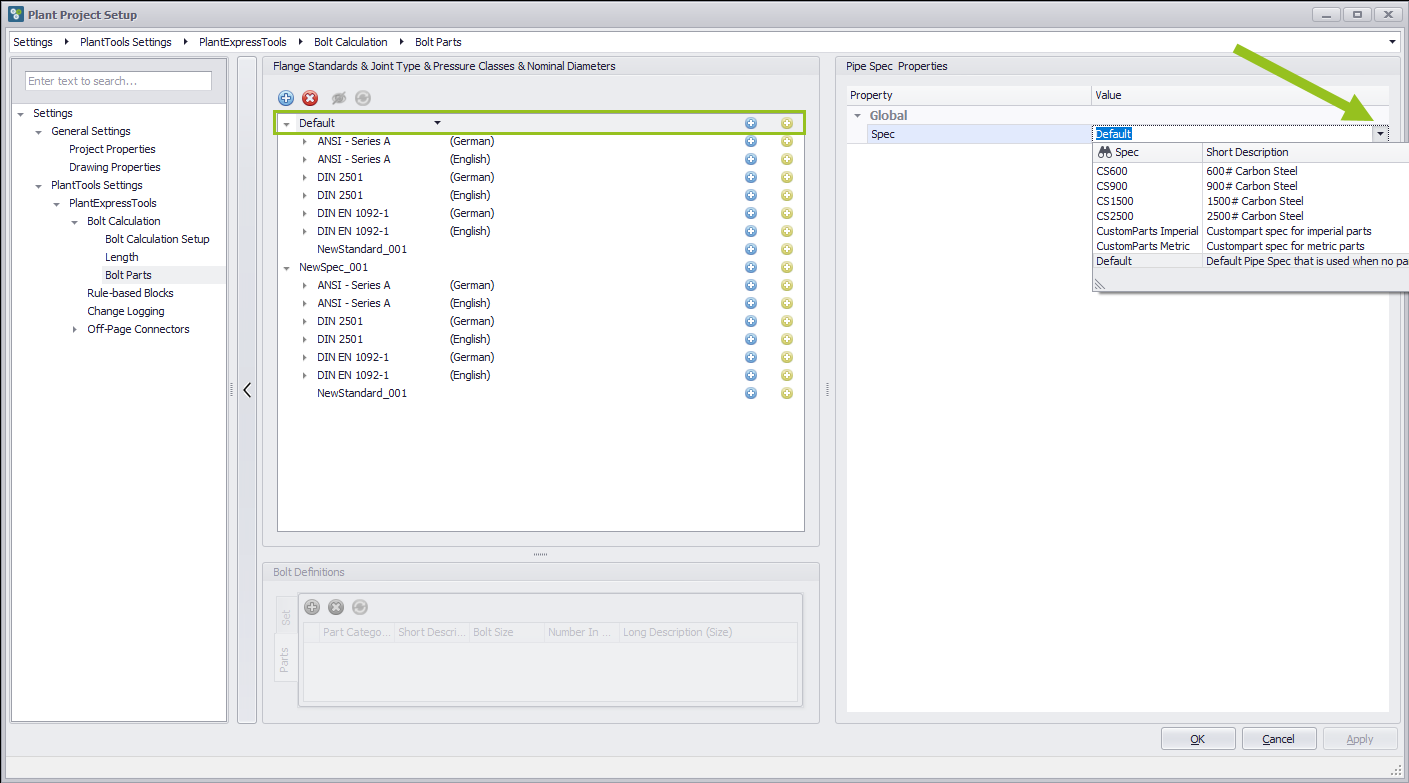The width and height of the screenshot is (1409, 783).
Task: Click Settings in breadcrumb bar
Action: [x=33, y=42]
